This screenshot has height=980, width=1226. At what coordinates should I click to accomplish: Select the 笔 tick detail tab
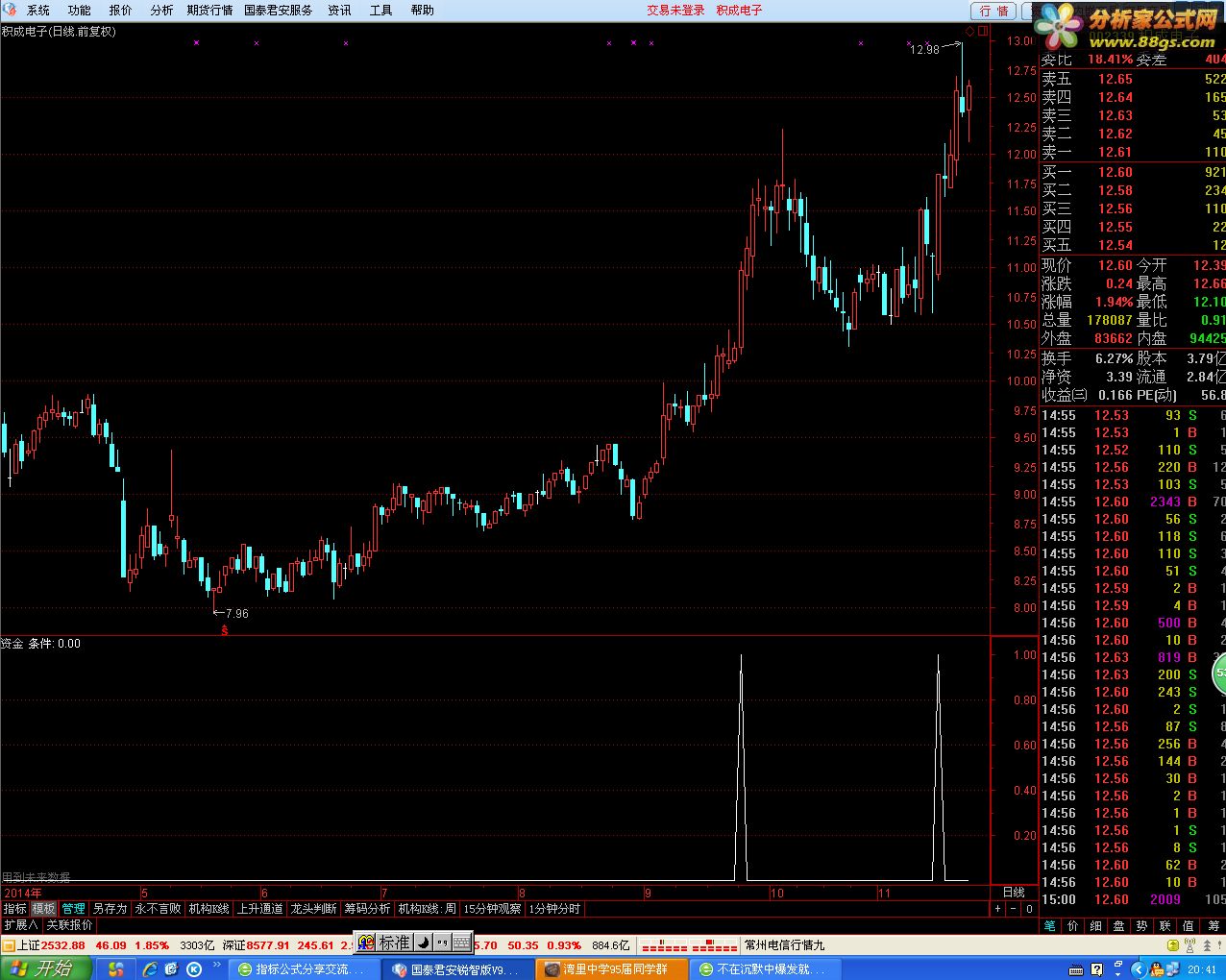(x=1050, y=925)
